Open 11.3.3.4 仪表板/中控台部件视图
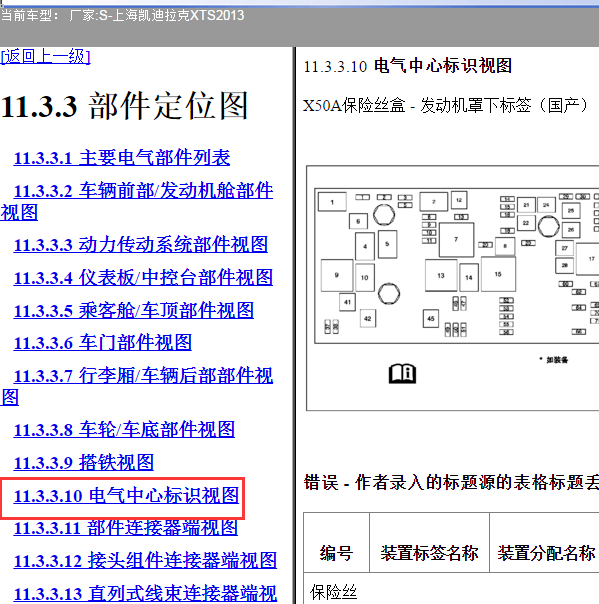Viewport: 599px width, 604px height. (143, 277)
